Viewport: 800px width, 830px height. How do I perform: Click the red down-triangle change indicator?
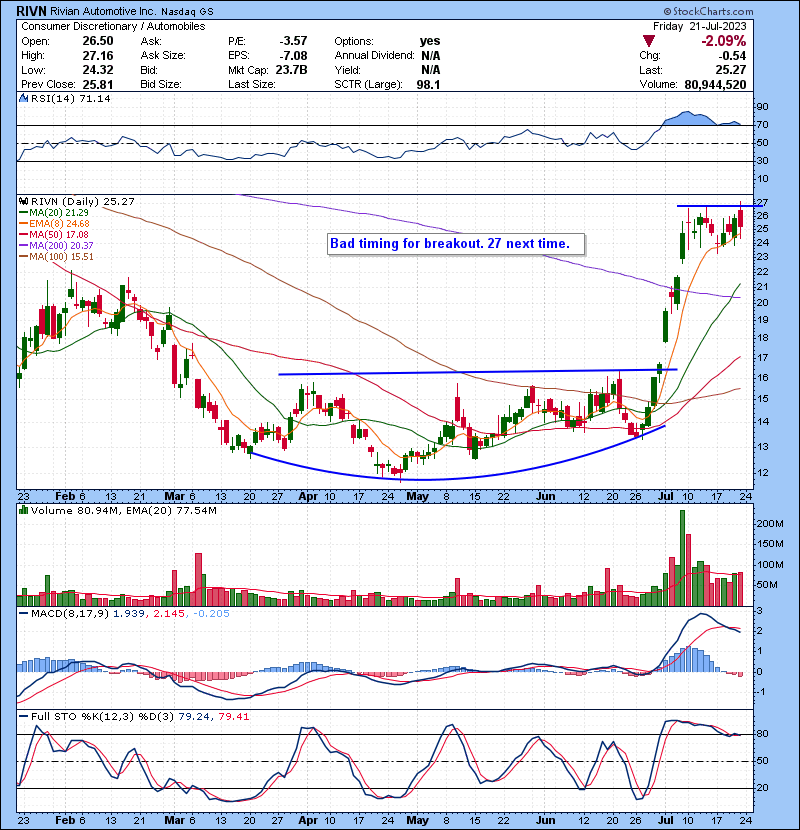649,41
